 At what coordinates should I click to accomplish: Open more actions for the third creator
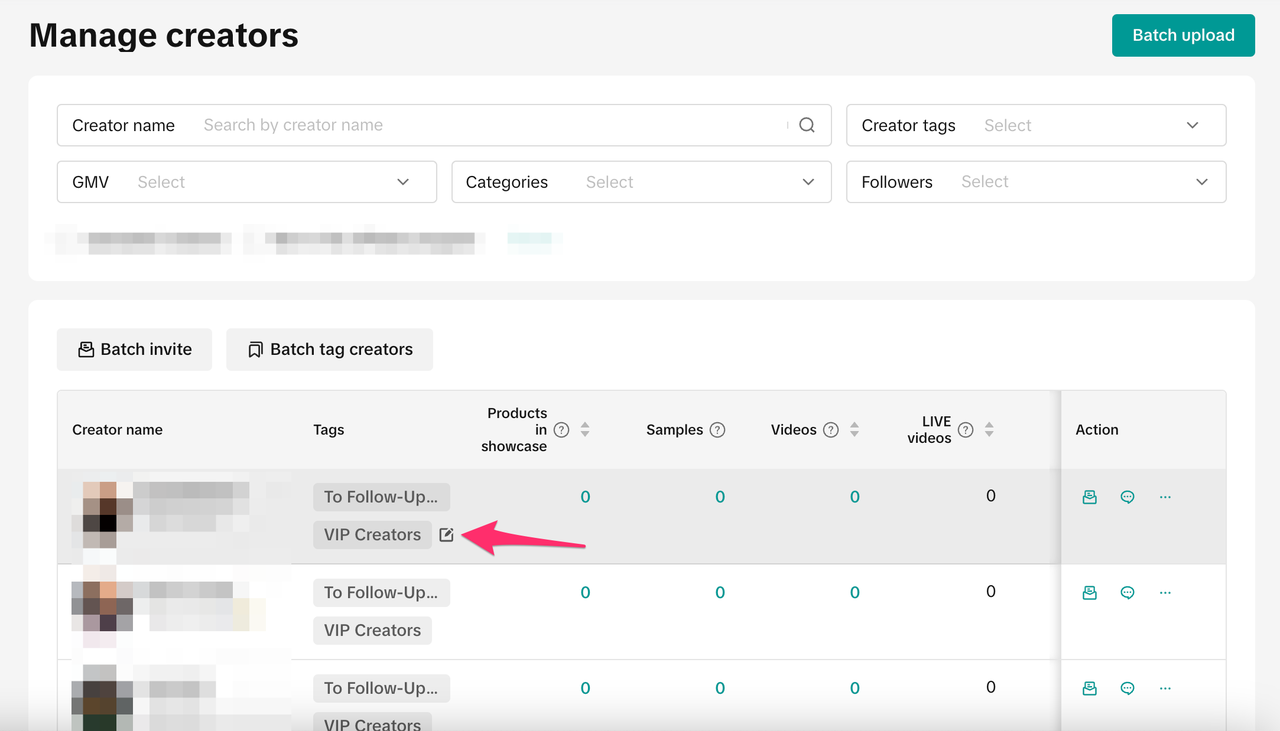[1165, 688]
